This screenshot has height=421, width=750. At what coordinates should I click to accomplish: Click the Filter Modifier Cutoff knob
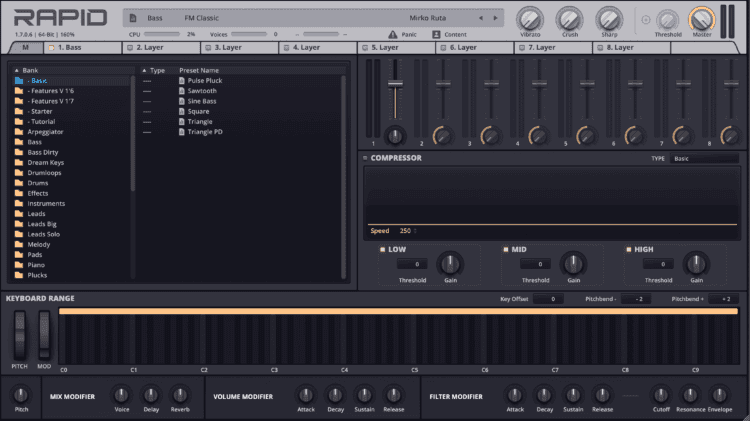661,395
